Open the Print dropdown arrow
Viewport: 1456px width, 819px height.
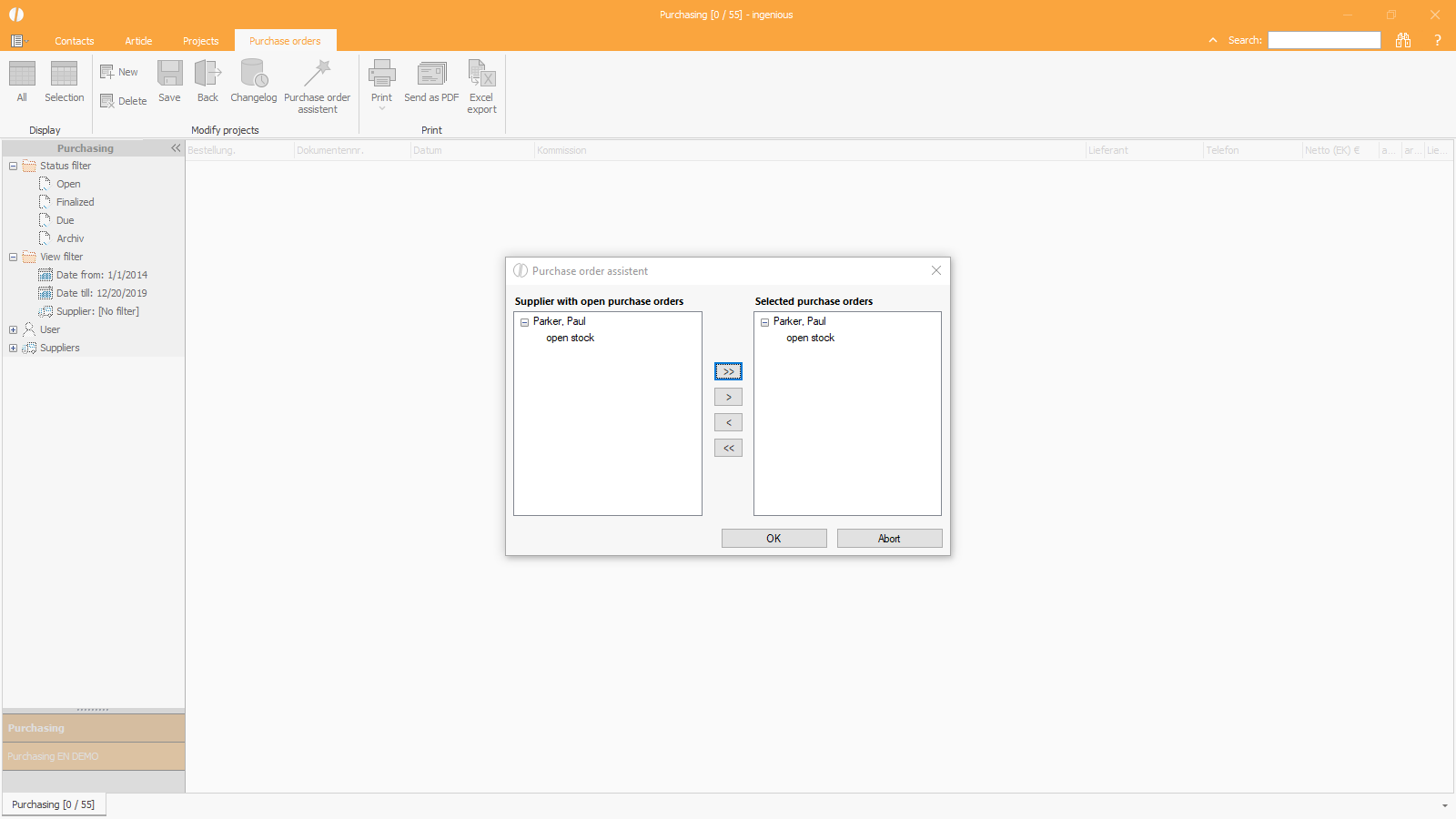point(381,108)
